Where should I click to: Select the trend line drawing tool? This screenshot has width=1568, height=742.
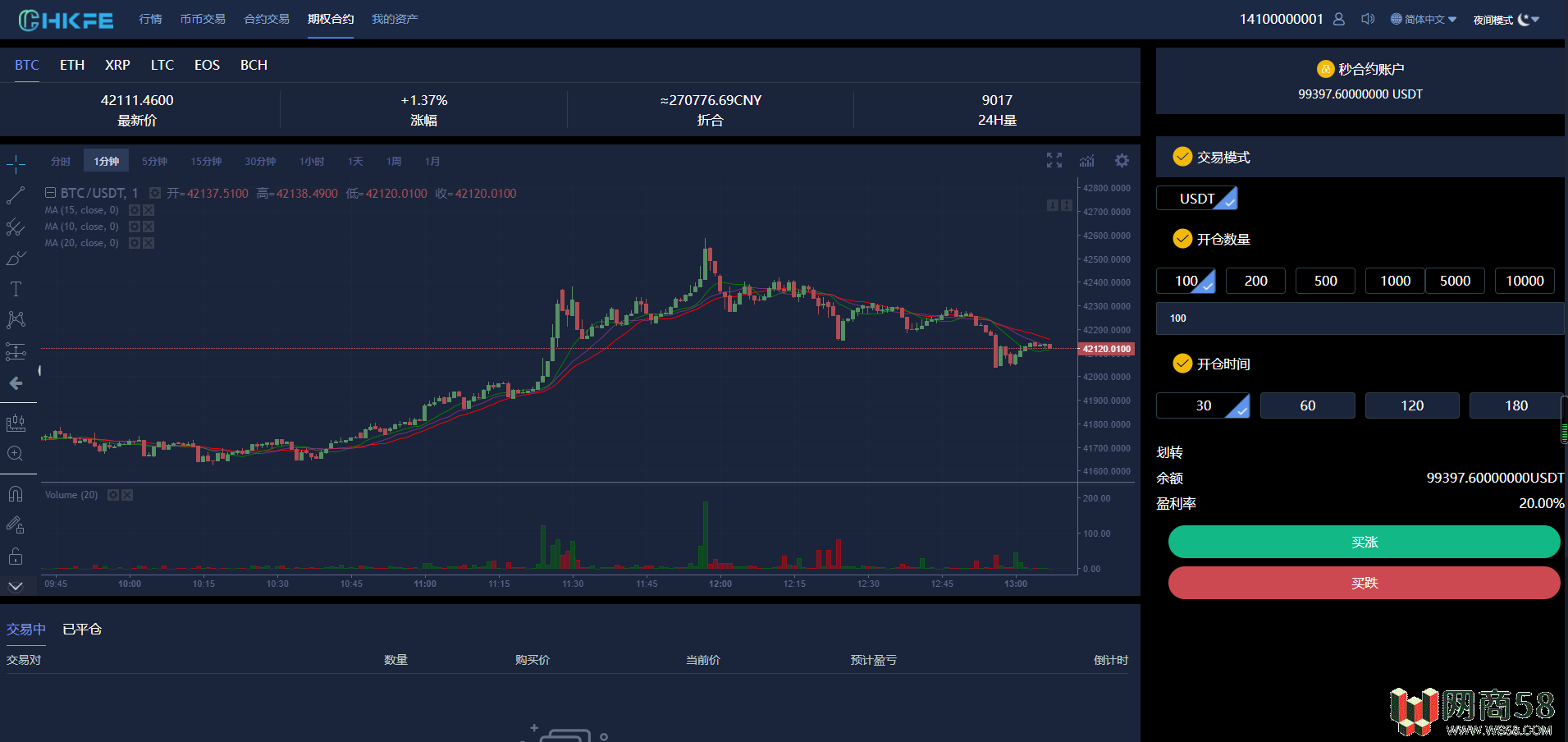[x=16, y=195]
